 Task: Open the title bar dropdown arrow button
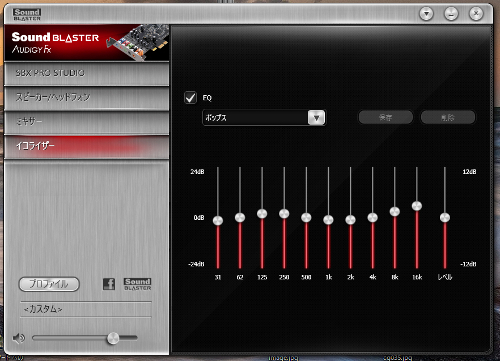pos(426,14)
